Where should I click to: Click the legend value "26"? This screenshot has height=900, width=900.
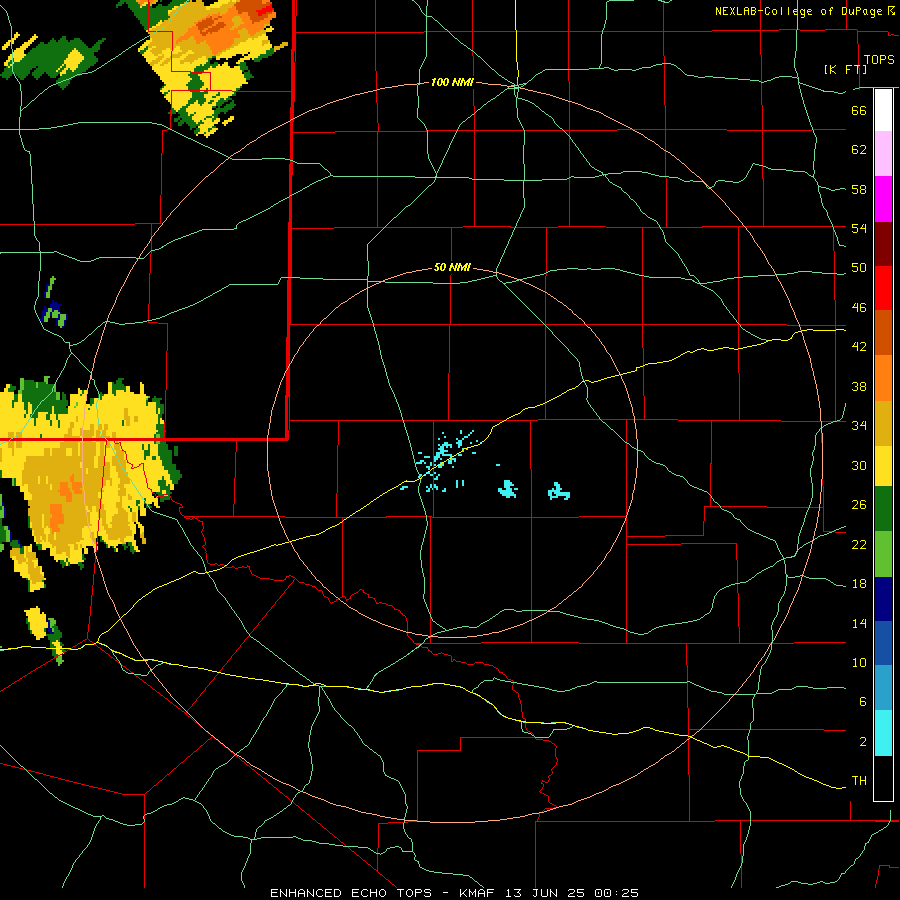tap(859, 505)
